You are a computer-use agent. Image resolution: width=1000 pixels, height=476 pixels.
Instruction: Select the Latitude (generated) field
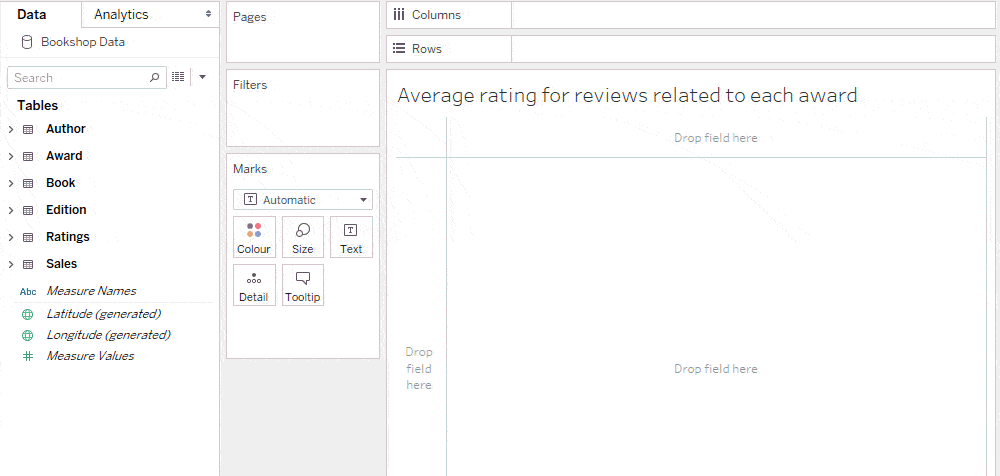[x=103, y=314]
